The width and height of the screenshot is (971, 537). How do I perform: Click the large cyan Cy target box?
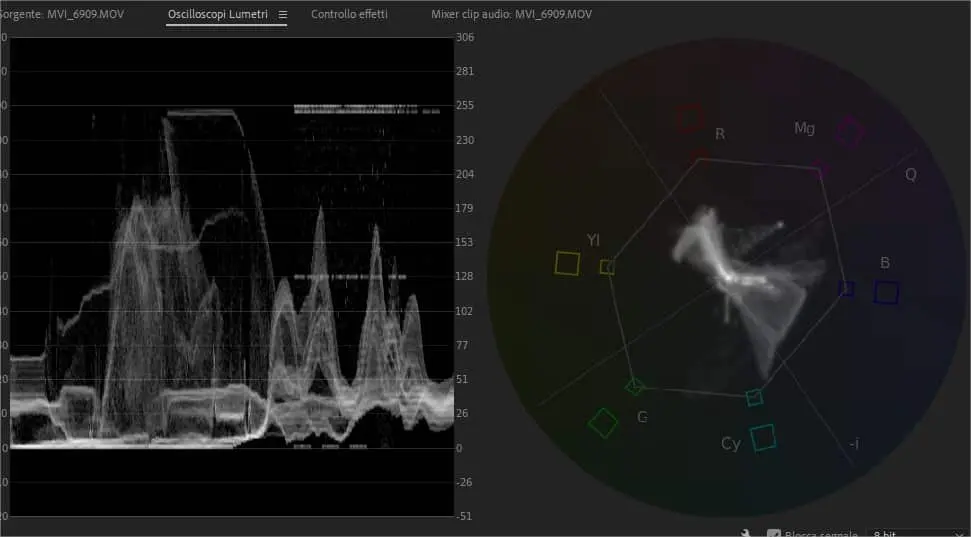[763, 437]
